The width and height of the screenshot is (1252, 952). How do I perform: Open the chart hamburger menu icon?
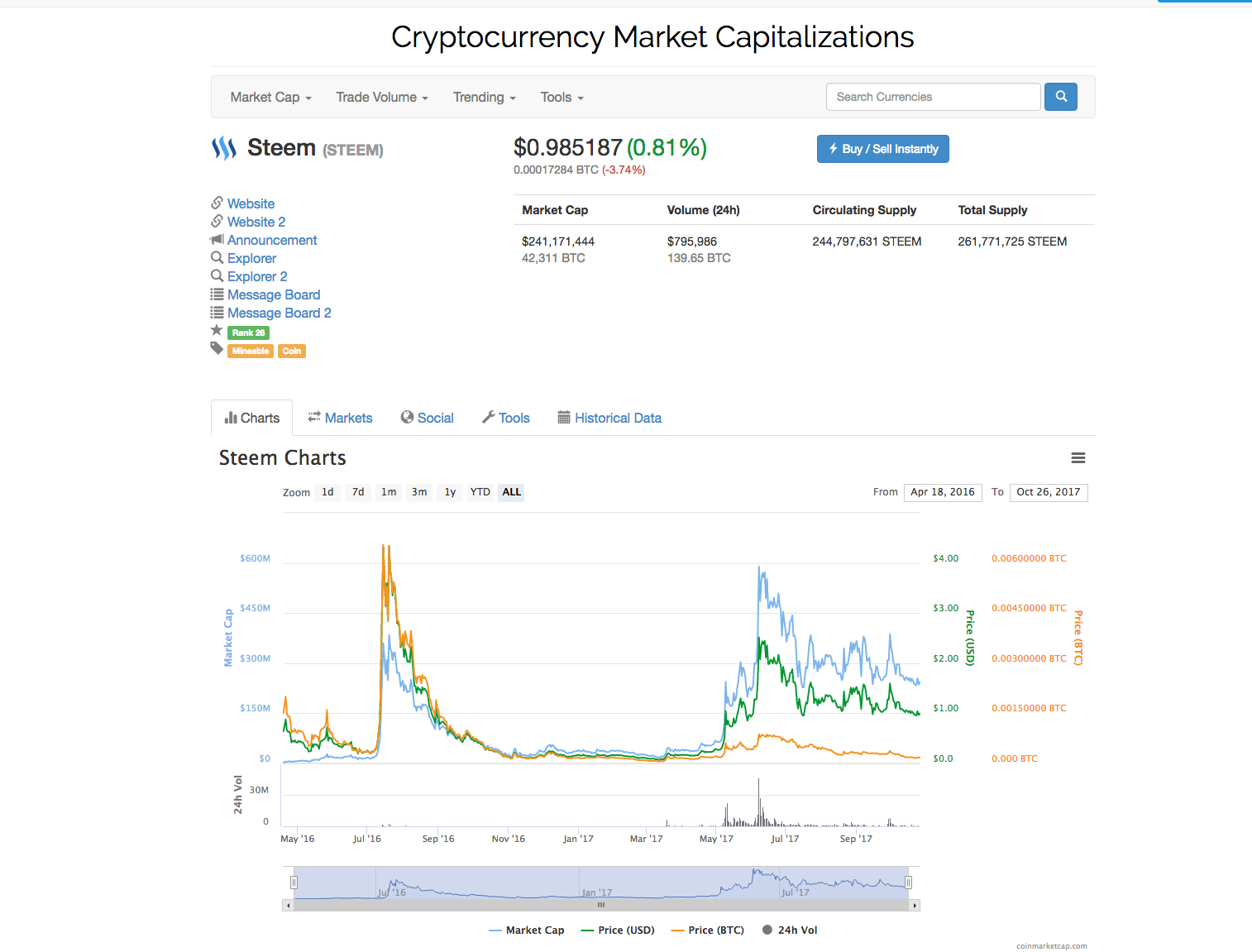1078,457
